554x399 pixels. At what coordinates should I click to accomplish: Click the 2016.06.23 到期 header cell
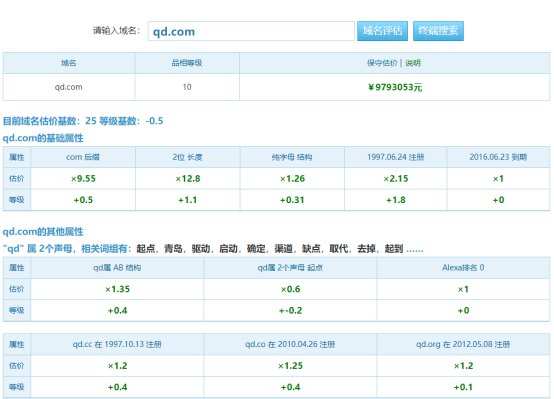498,157
